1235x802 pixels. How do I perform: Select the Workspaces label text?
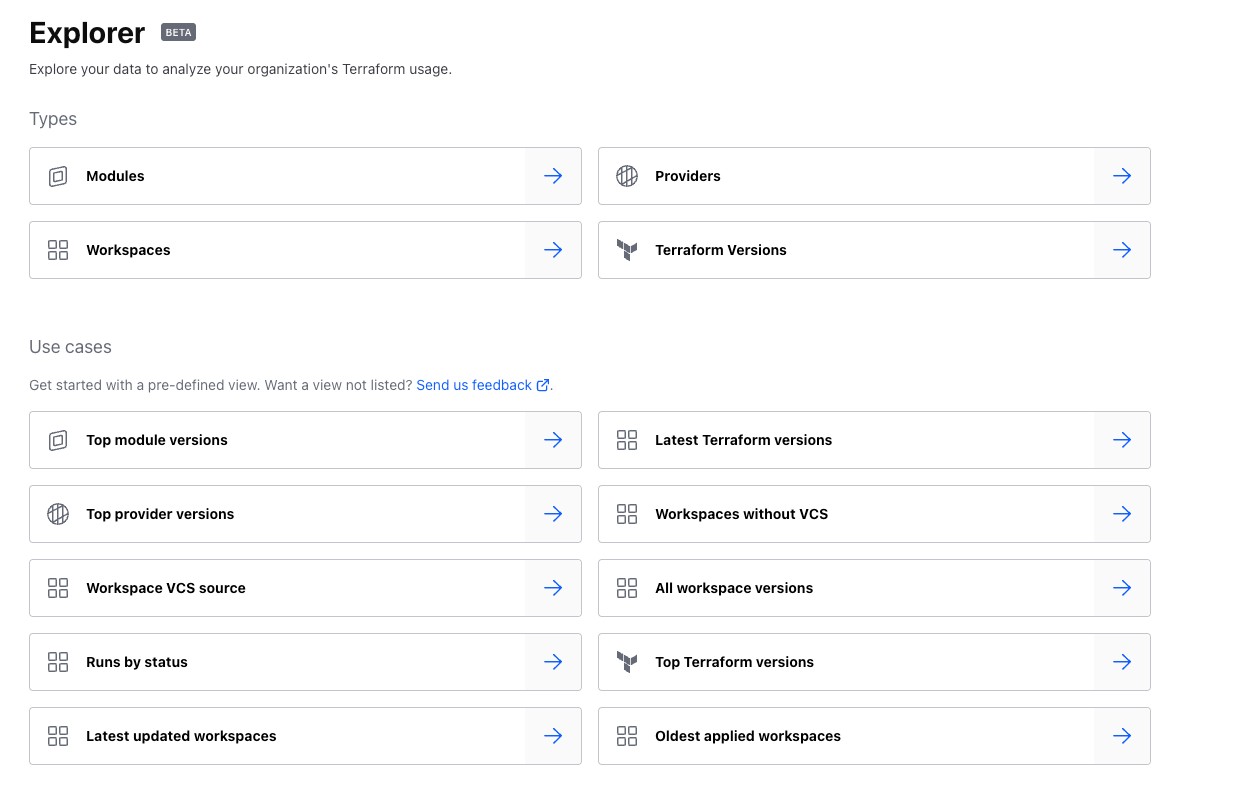coord(128,250)
